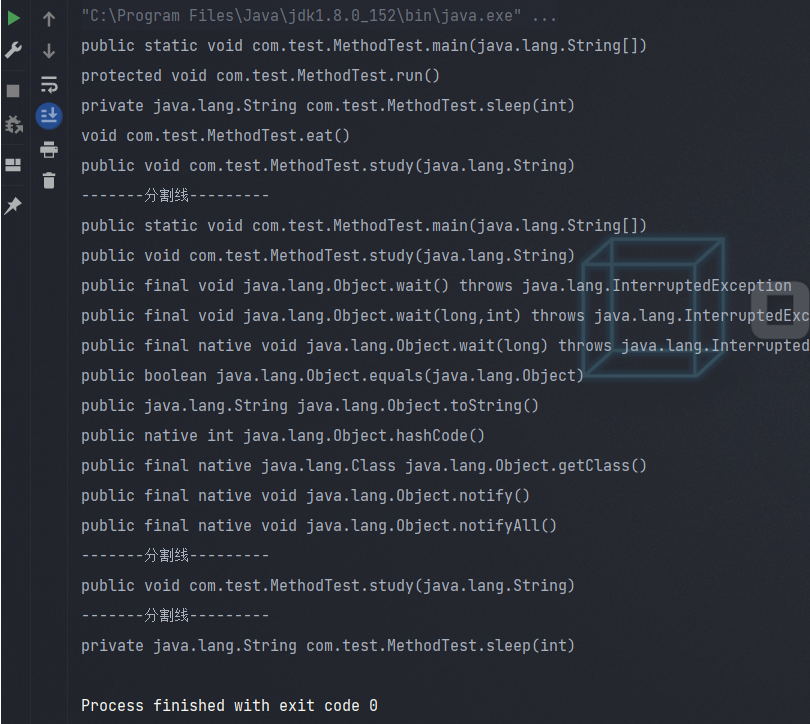810x724 pixels.
Task: Select the Object.hashCode() line
Action: pos(282,436)
